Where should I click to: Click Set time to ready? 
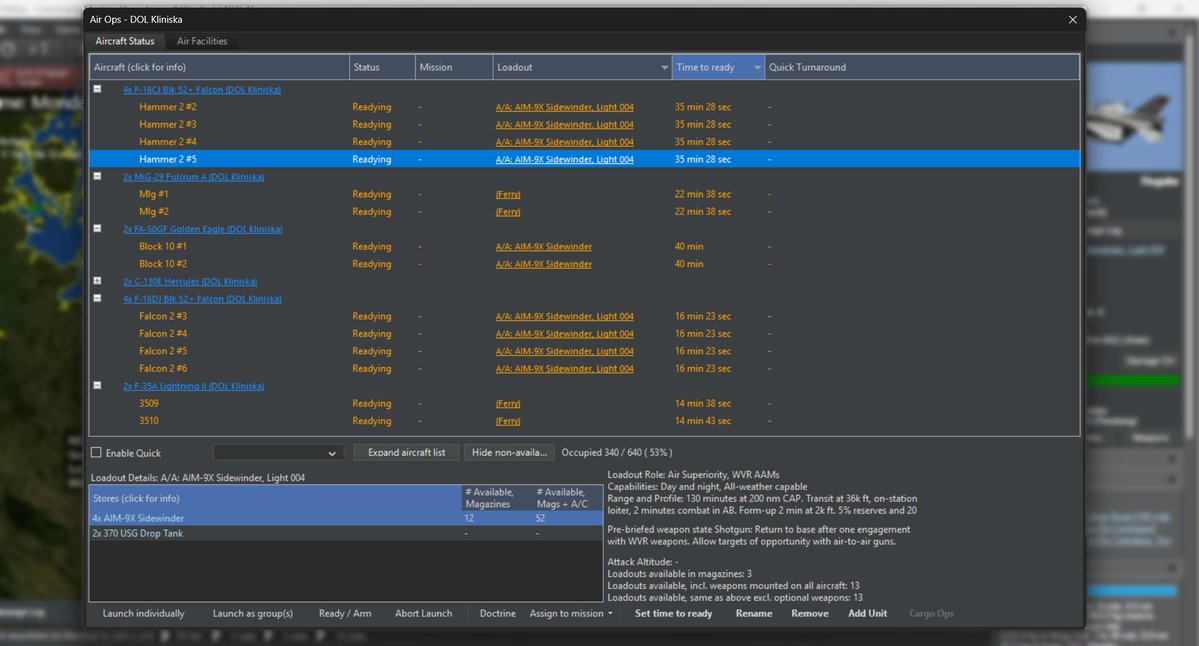[x=673, y=613]
